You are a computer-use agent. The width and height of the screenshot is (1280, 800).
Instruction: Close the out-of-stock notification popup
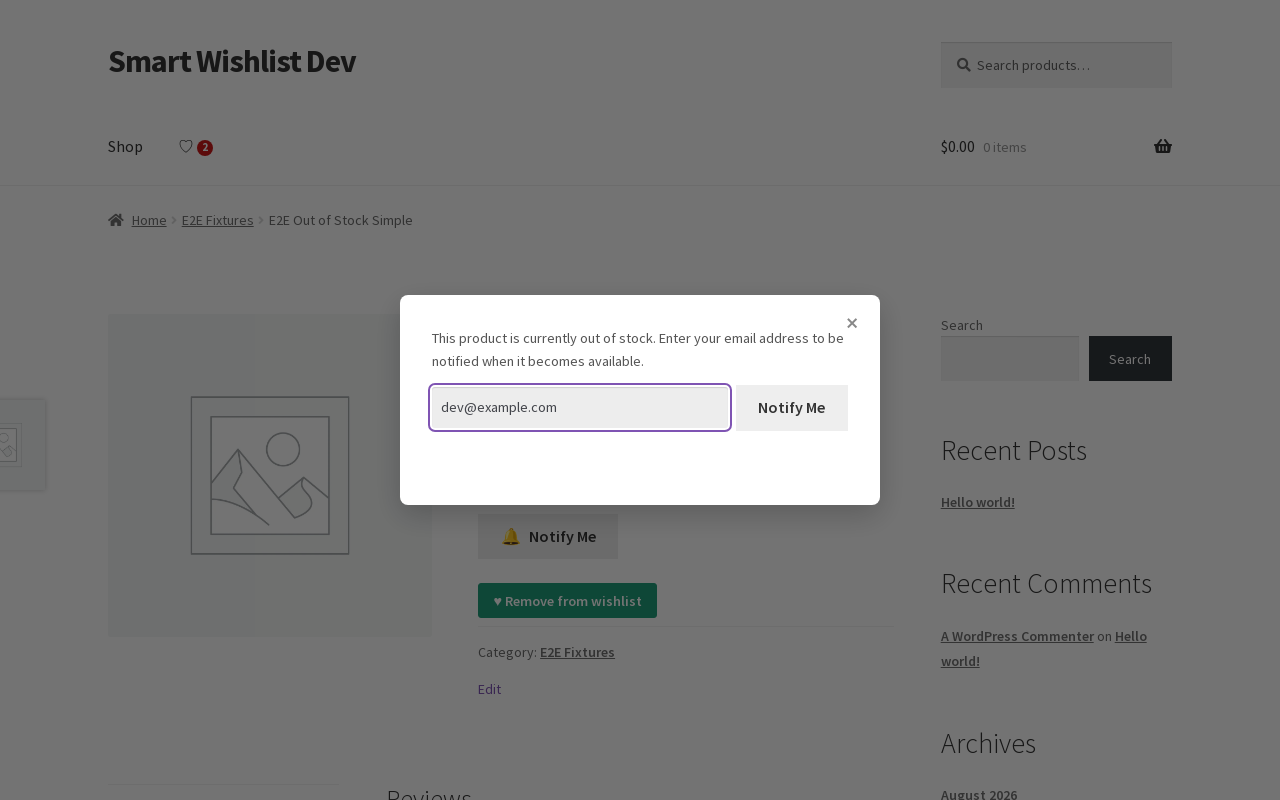[x=852, y=323]
